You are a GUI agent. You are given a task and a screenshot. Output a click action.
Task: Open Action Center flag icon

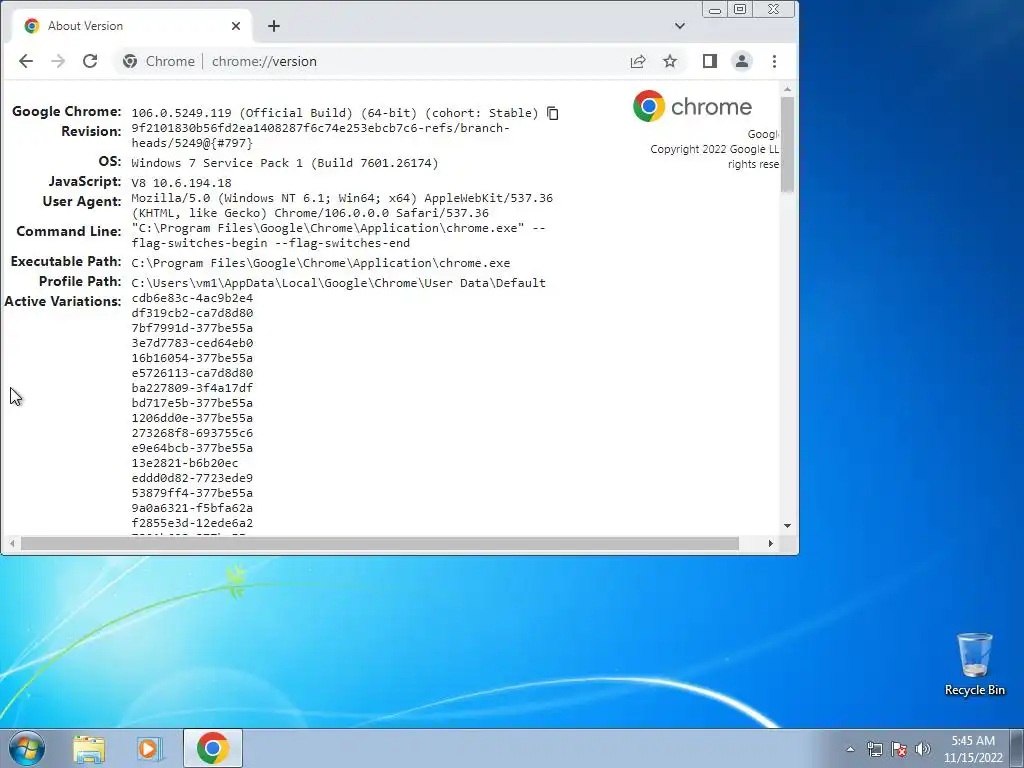pos(899,749)
